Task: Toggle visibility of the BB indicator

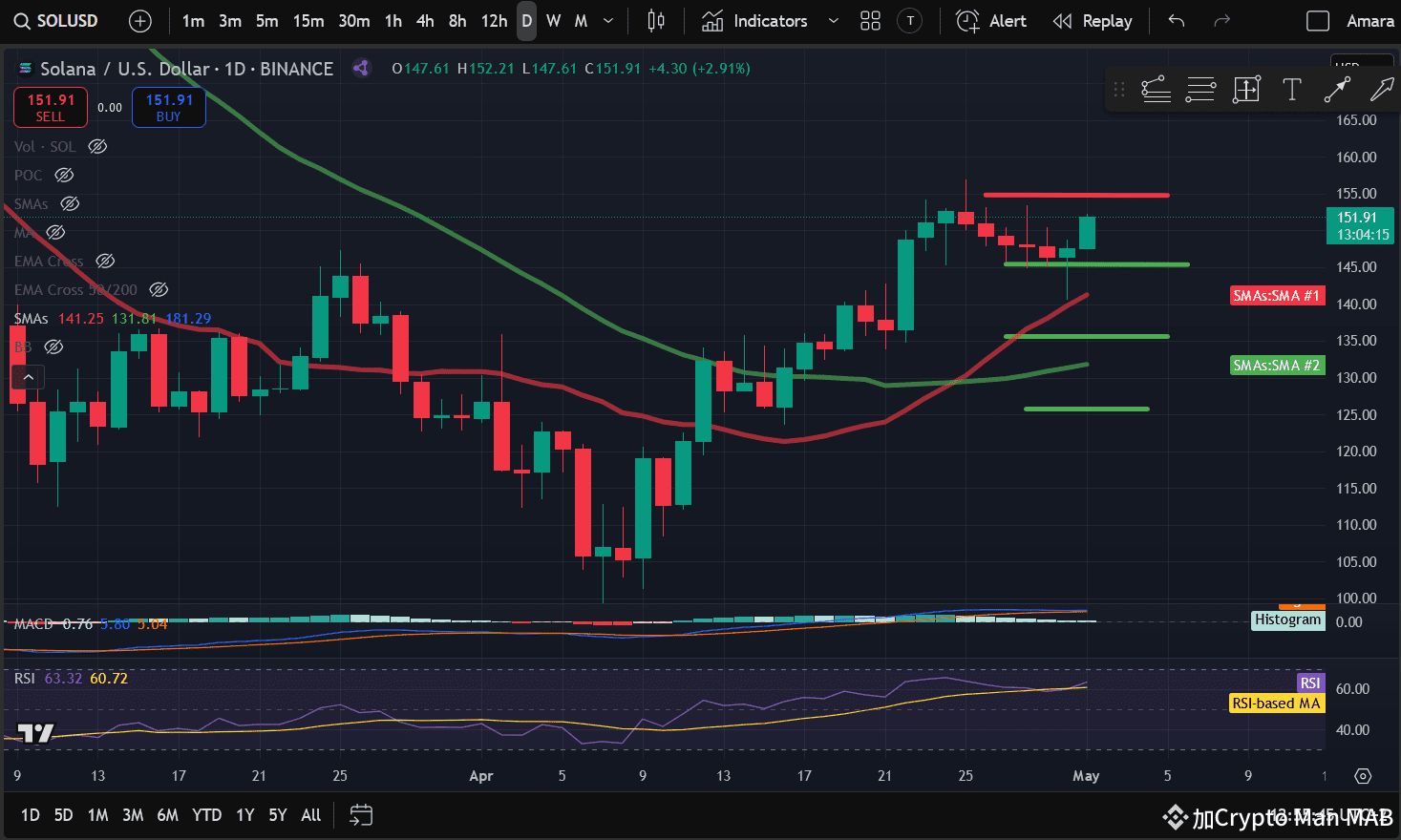Action: coord(53,346)
